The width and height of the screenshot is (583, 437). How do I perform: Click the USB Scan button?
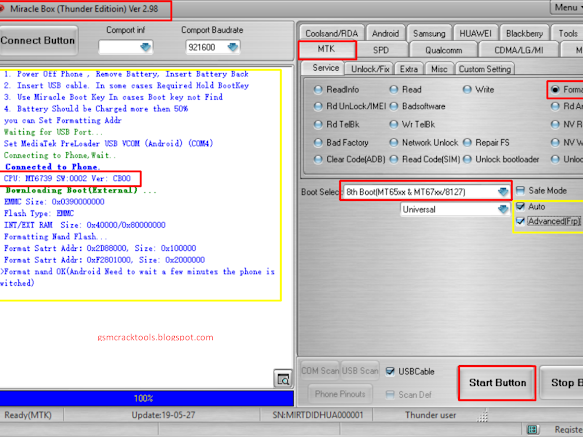pyautogui.click(x=360, y=371)
